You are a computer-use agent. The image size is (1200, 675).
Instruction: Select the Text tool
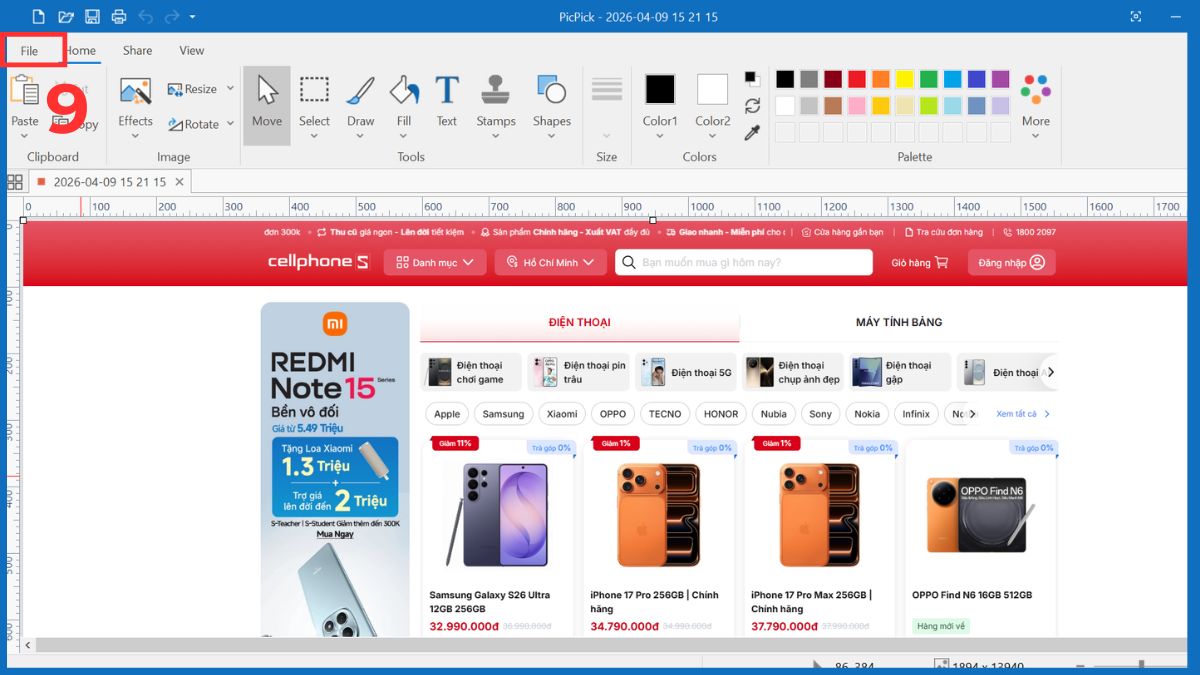tap(447, 100)
